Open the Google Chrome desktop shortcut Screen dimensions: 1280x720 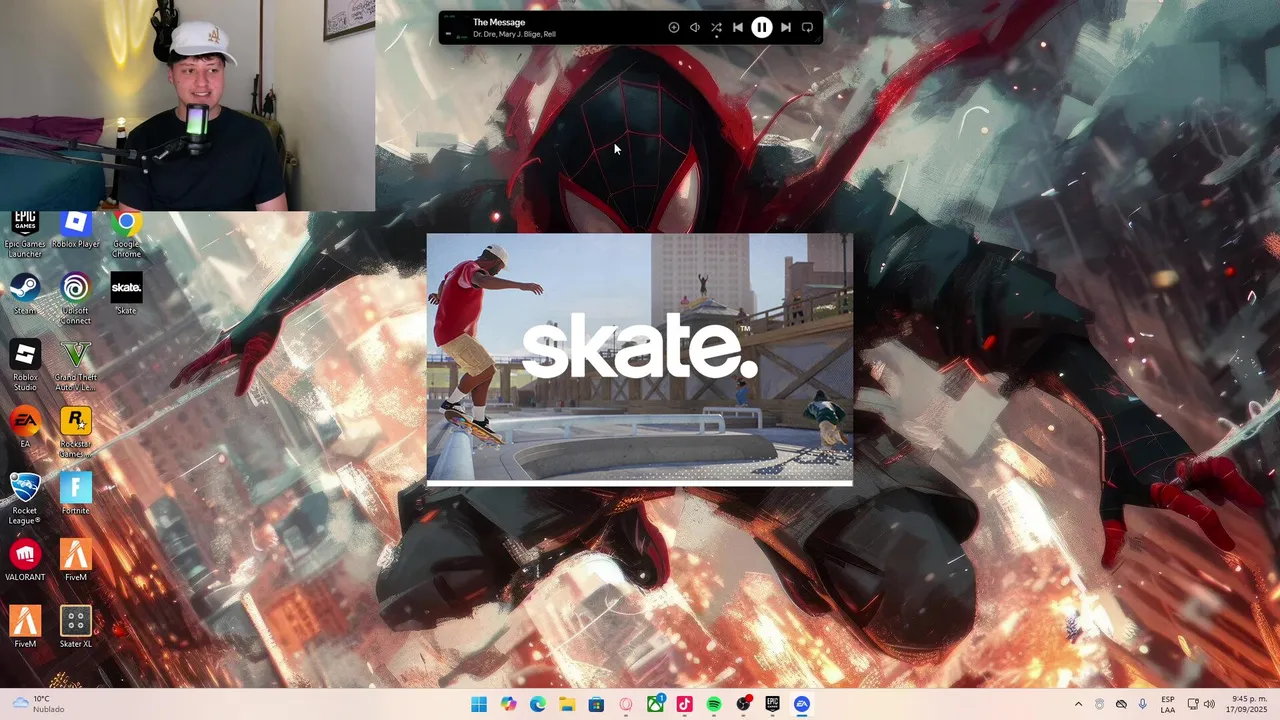126,232
